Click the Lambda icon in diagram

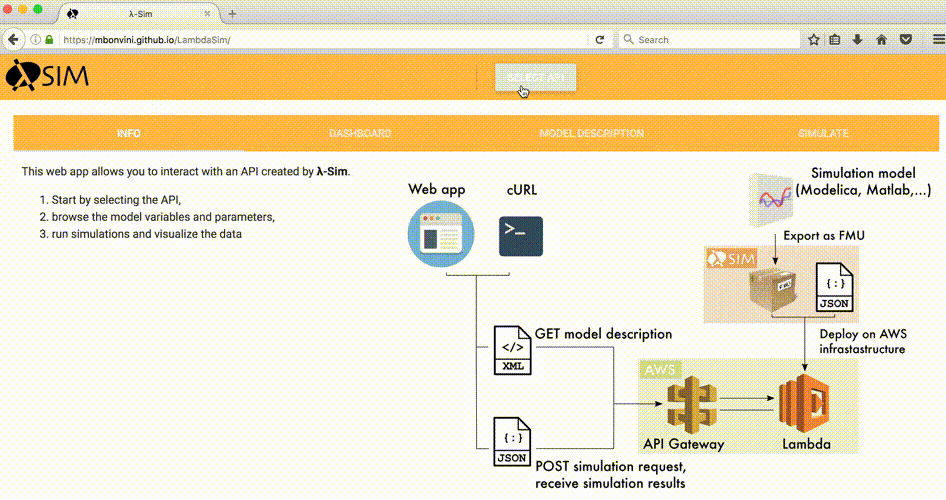[x=804, y=403]
